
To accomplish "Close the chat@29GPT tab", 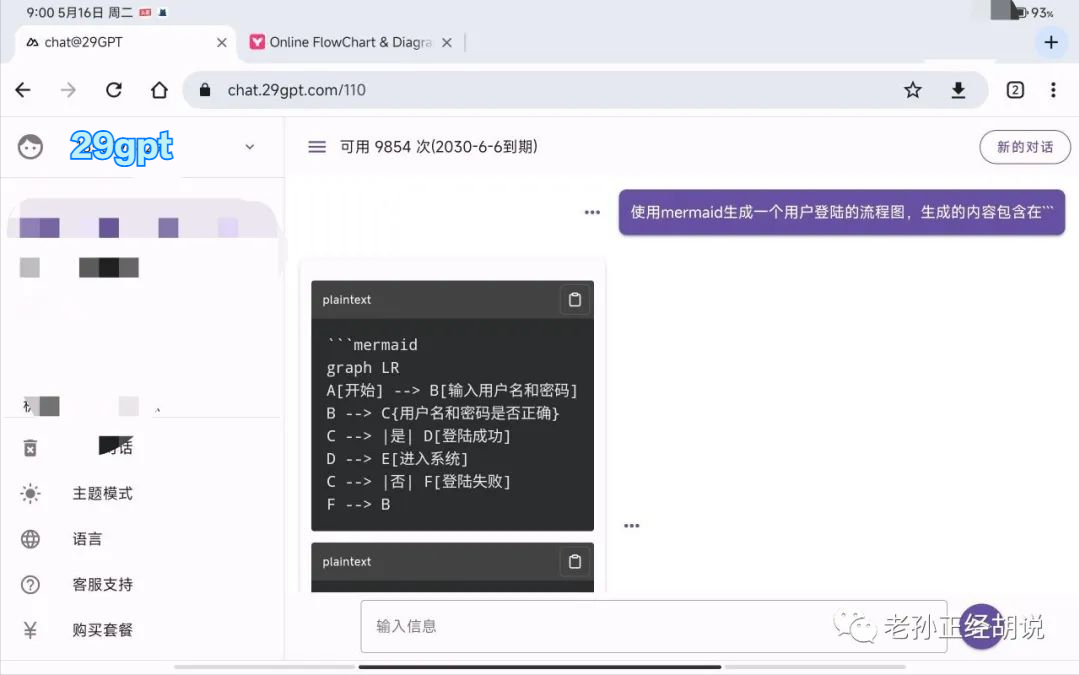I will click(x=222, y=43).
